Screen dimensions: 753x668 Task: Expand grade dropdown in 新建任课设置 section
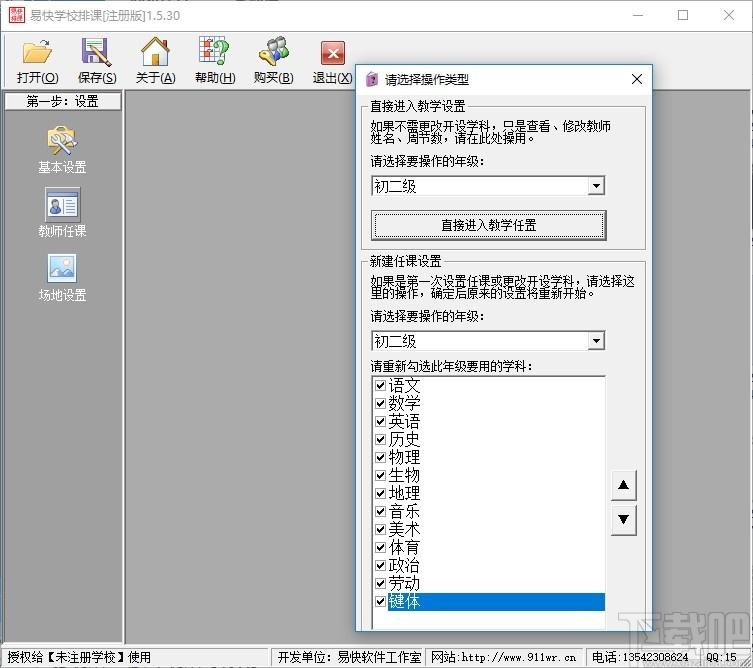click(x=596, y=341)
